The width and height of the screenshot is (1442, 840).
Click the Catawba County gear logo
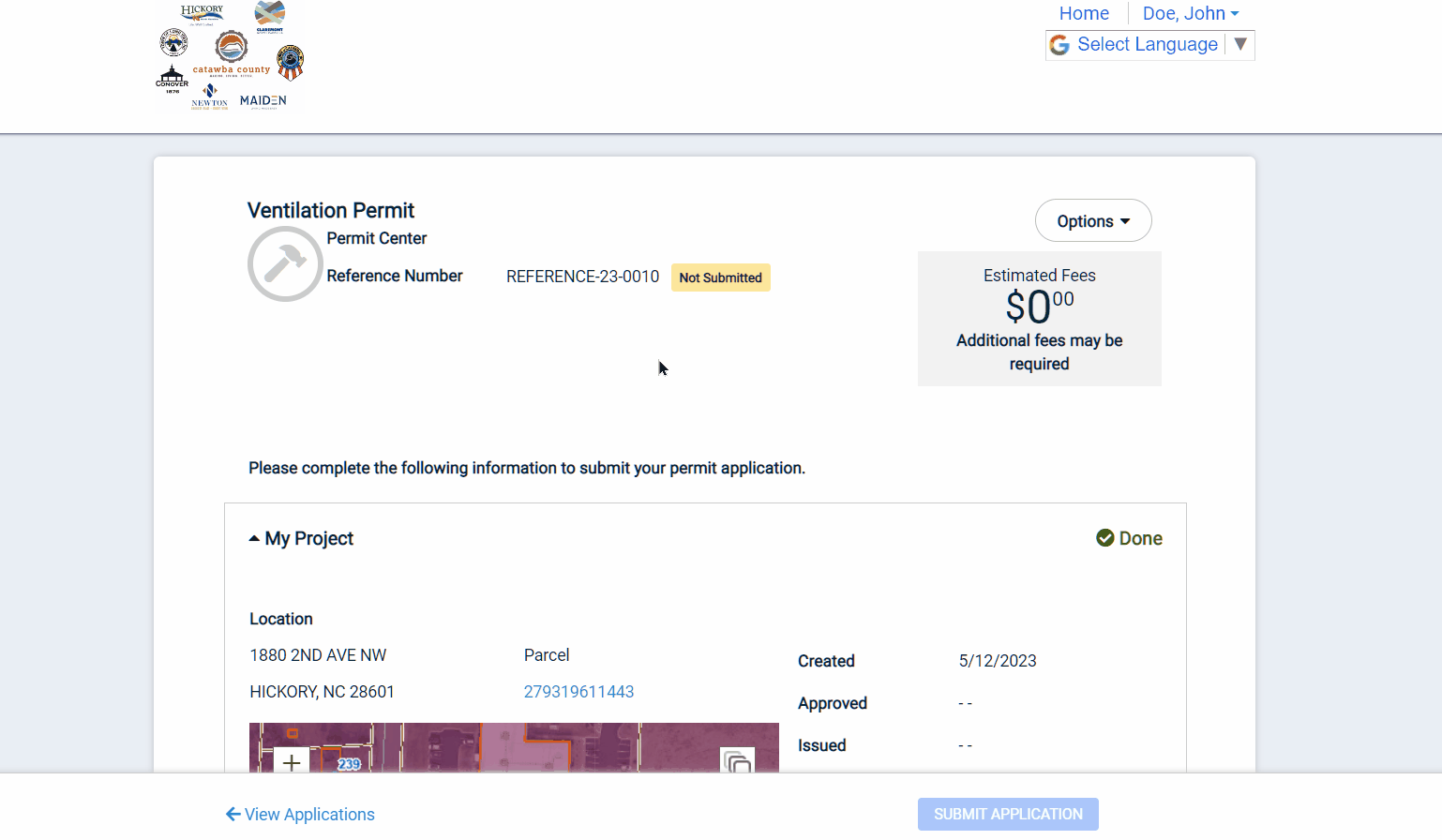point(232,50)
